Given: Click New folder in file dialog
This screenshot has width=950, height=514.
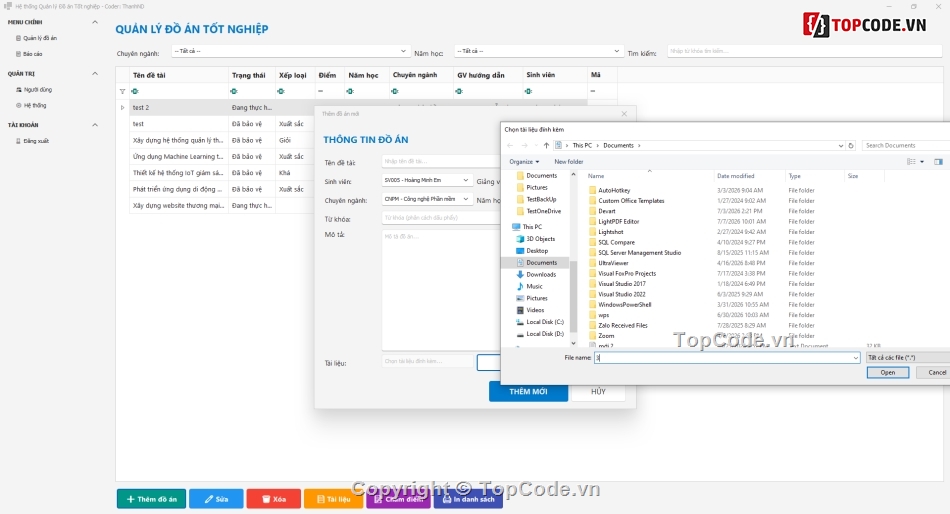Looking at the screenshot, I should (569, 162).
